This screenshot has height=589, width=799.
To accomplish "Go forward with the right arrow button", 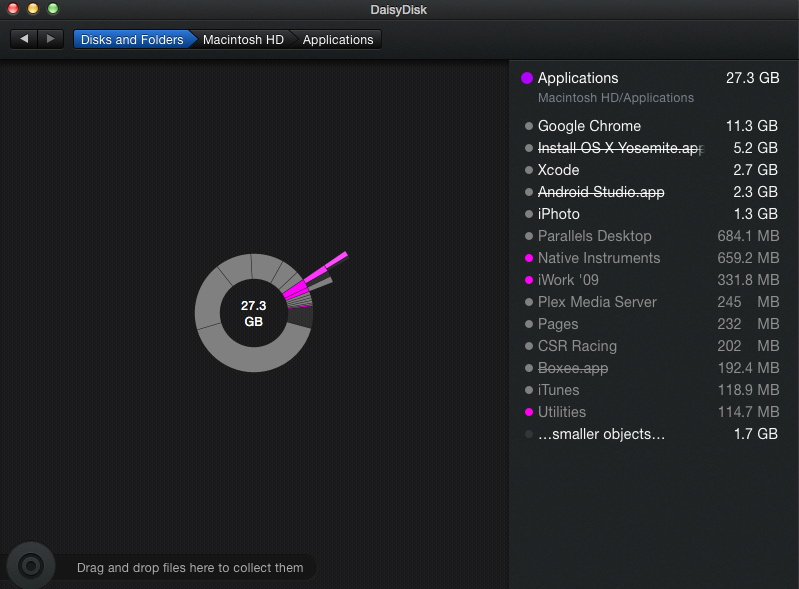I will click(x=50, y=39).
